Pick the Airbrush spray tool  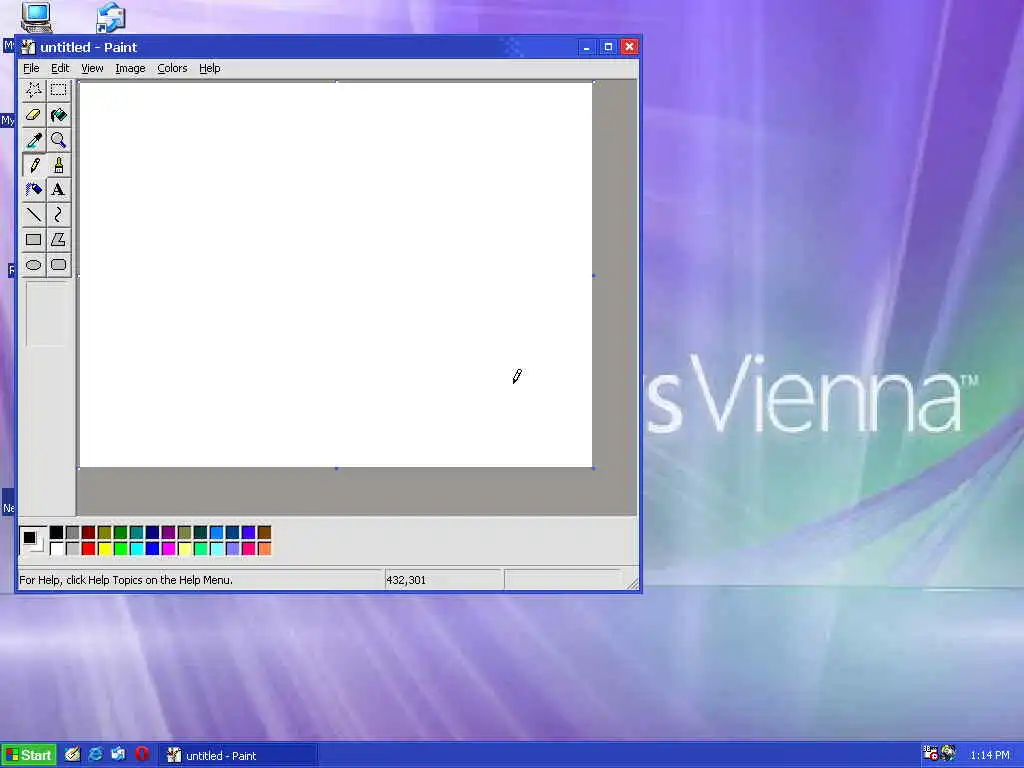(33, 189)
